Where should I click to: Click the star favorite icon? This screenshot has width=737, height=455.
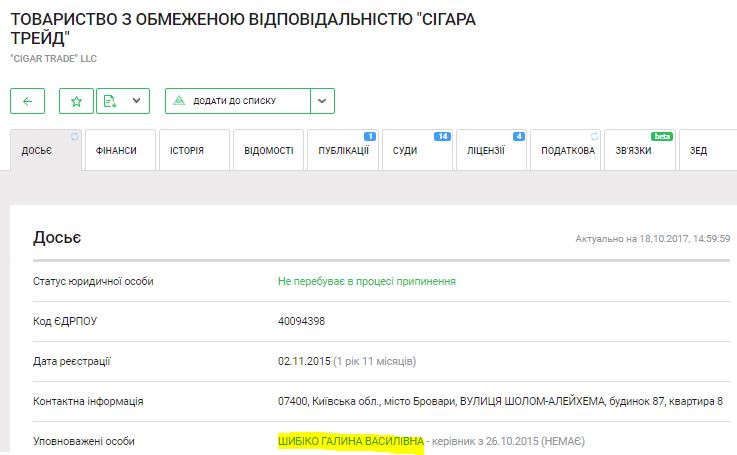[76, 101]
